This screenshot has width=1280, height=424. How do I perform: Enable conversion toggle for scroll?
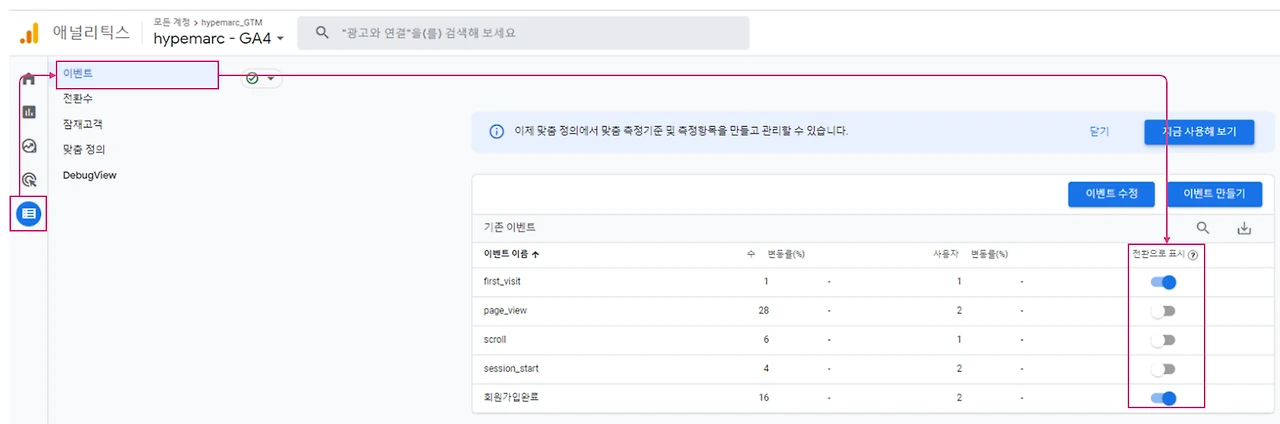1163,340
